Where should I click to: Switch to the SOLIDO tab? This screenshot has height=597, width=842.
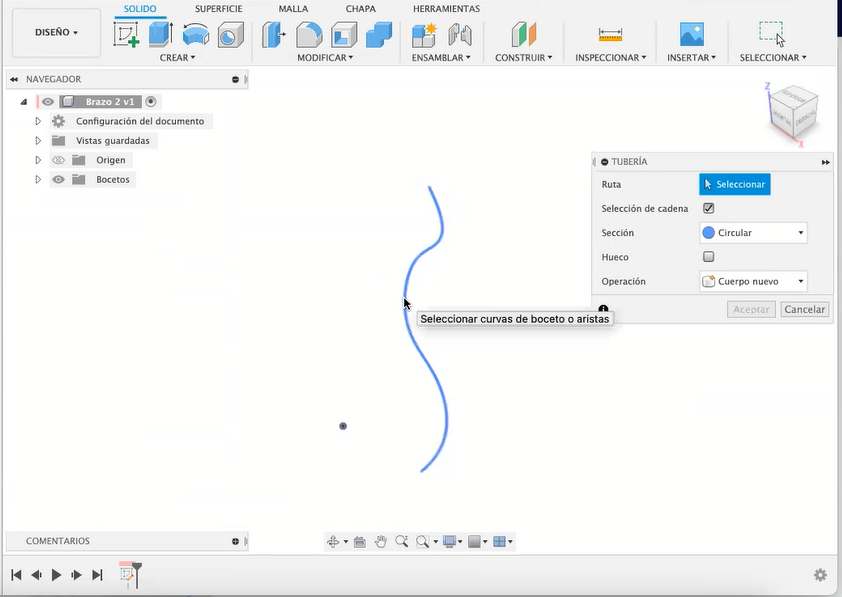coord(140,9)
